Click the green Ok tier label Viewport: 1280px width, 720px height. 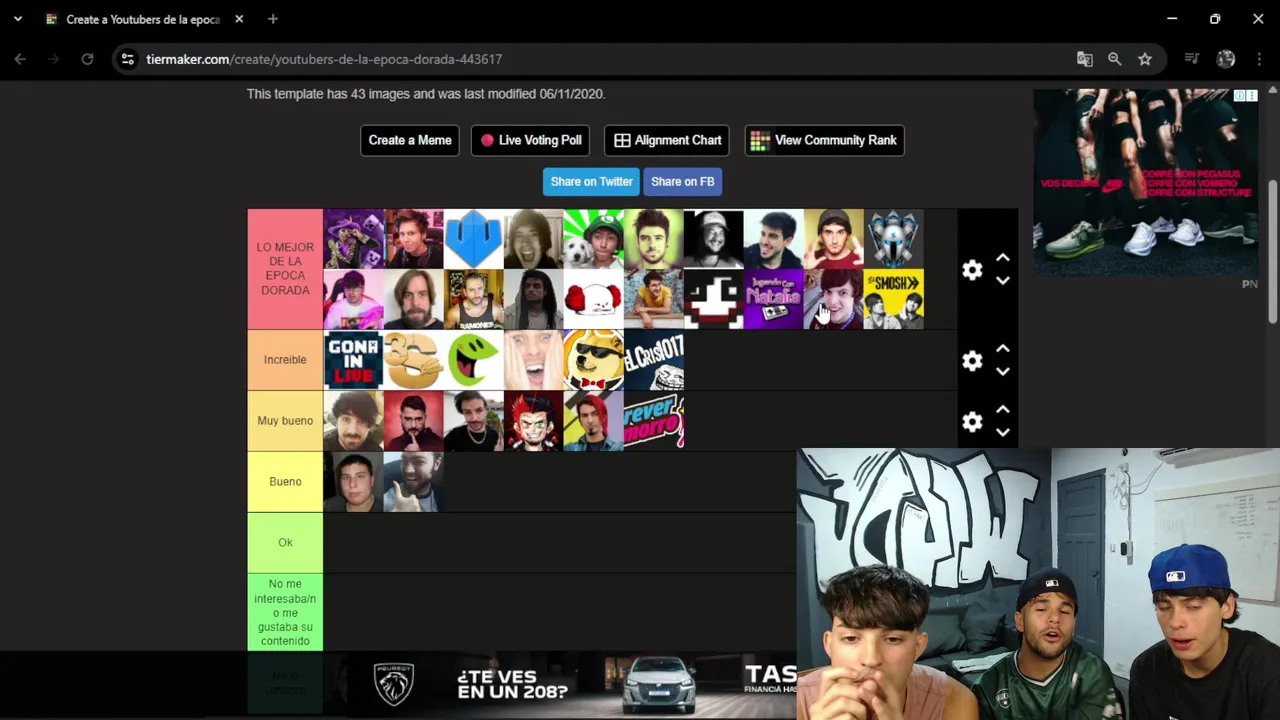click(285, 543)
